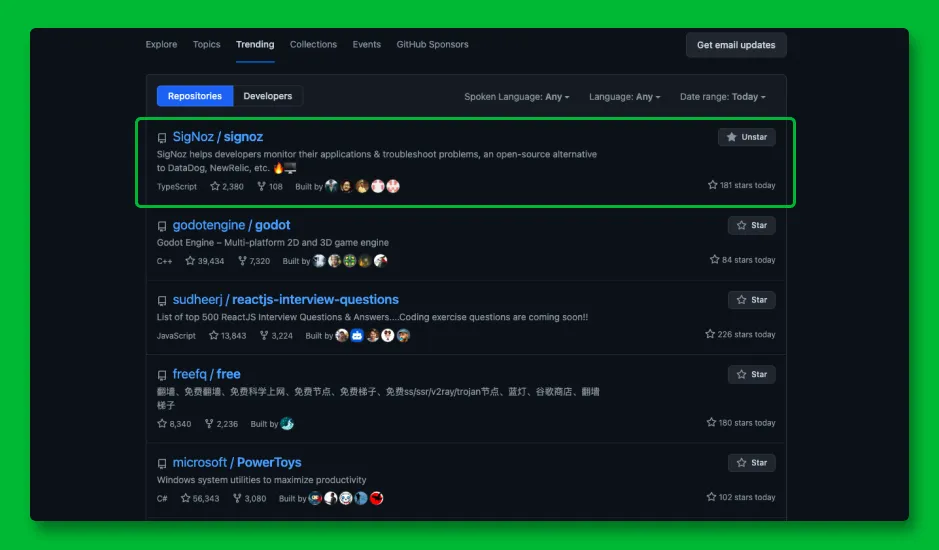Open the Date range: Today dropdown
Image resolution: width=939 pixels, height=550 pixels.
(x=723, y=96)
